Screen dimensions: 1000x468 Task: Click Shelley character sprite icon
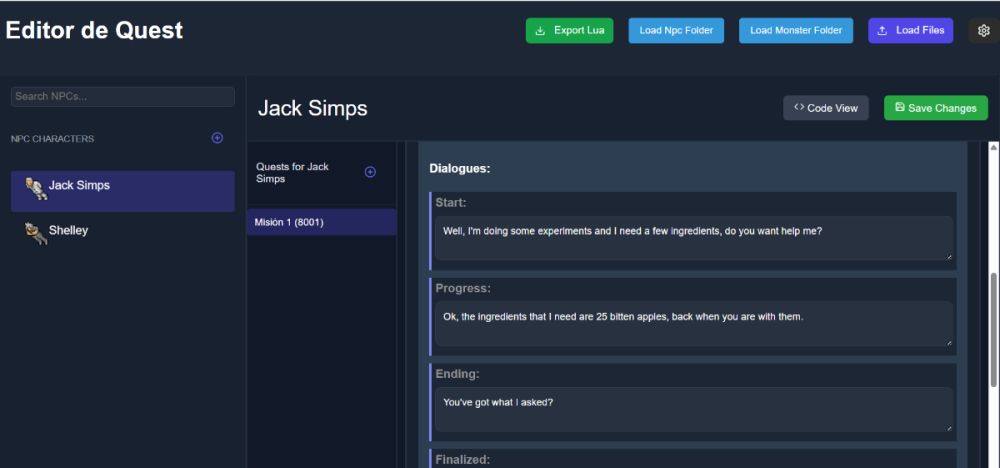tap(36, 233)
